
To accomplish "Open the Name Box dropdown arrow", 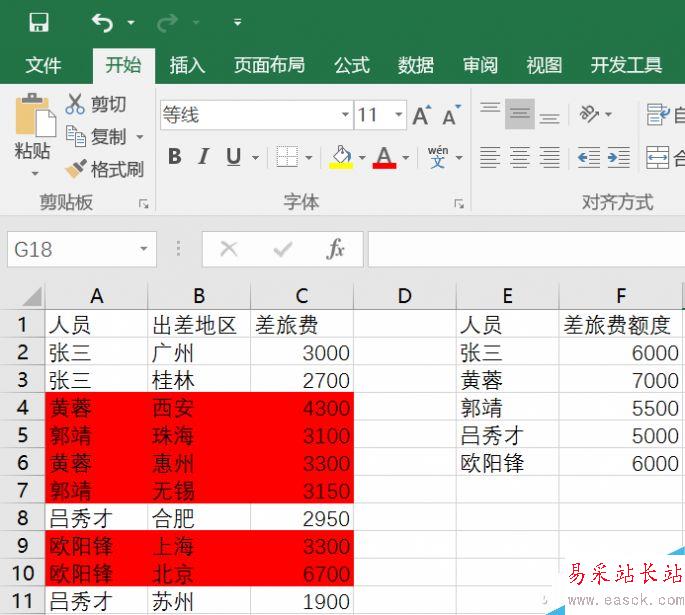I will point(144,249).
